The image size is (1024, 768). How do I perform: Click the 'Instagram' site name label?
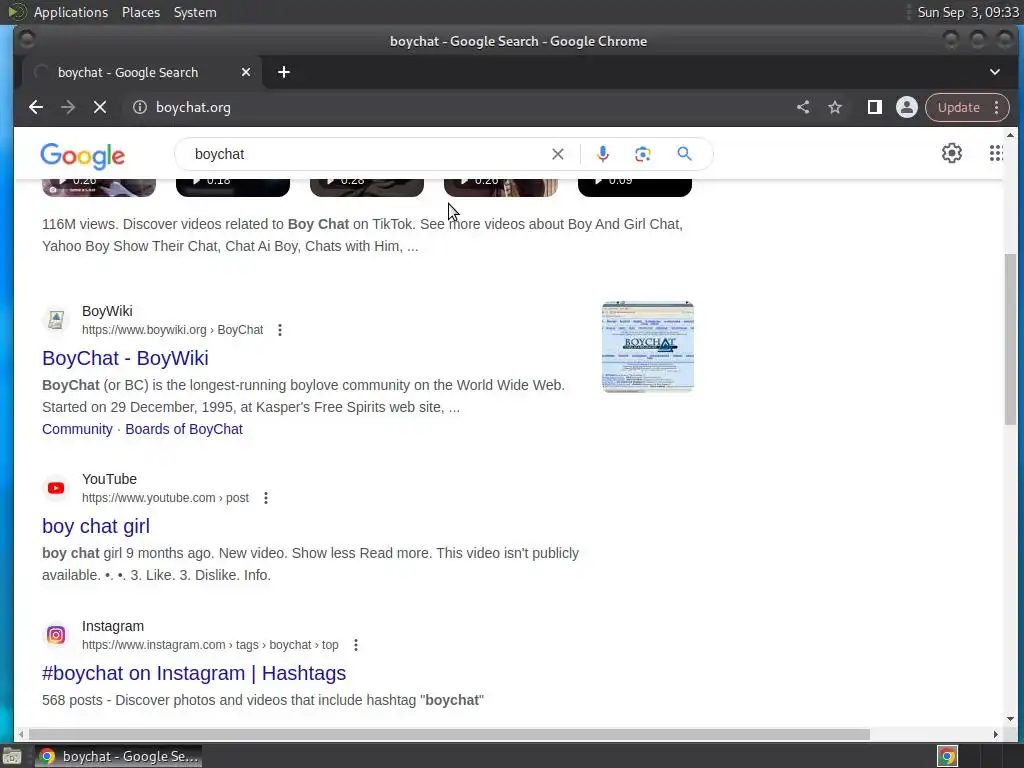tap(113, 626)
